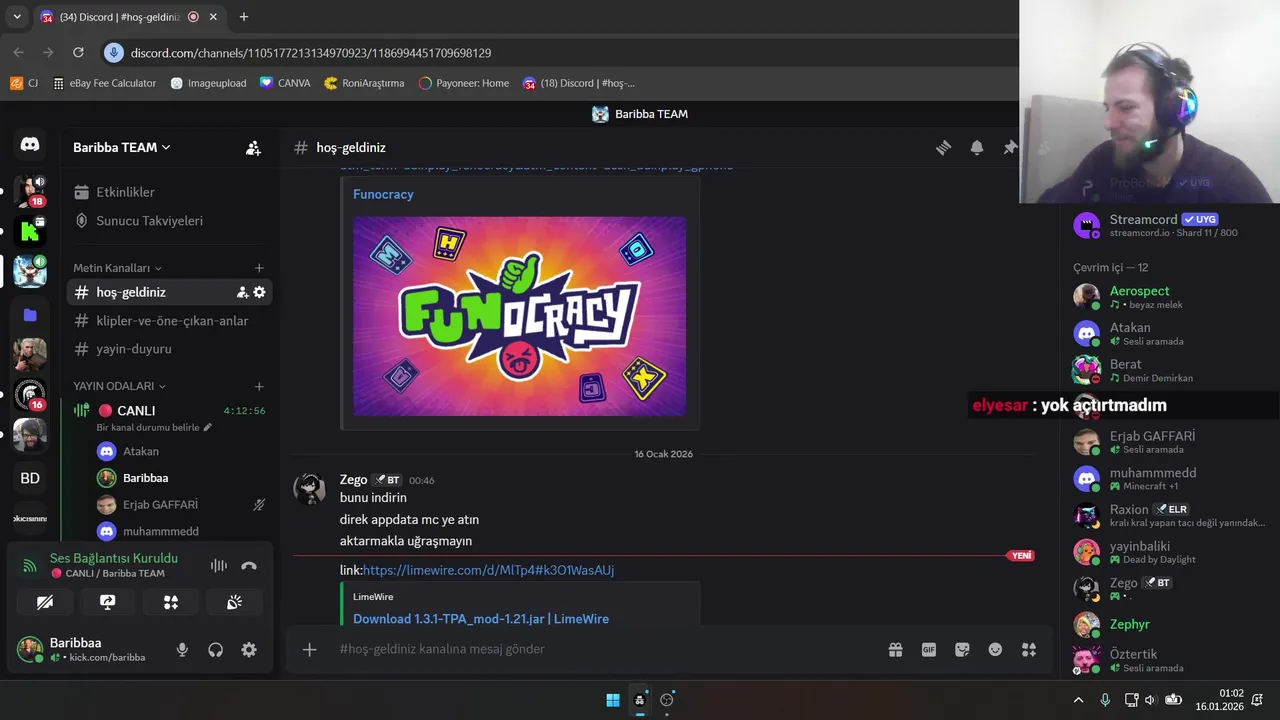Screen dimensions: 1280x720
Task: Invite members icon beside Baribba TEAM
Action: [253, 148]
